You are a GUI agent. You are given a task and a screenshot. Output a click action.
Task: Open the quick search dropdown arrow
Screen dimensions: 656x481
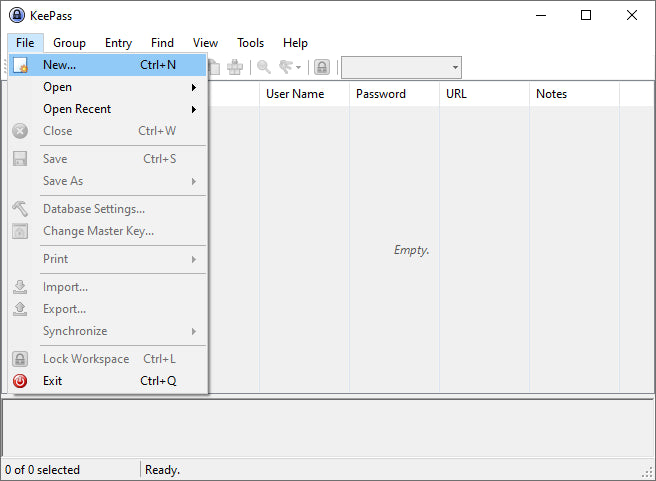[x=455, y=67]
